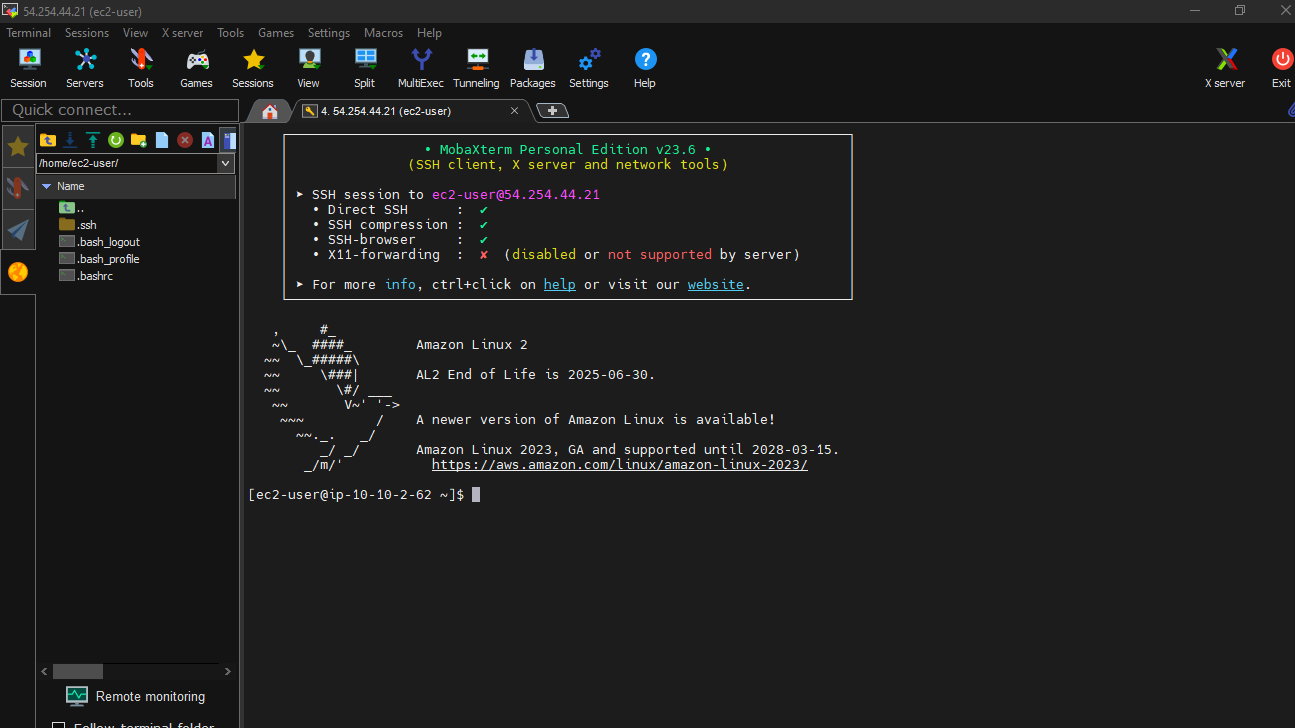Click the 'website' link in banner
Viewport: 1295px width, 728px height.
point(715,284)
